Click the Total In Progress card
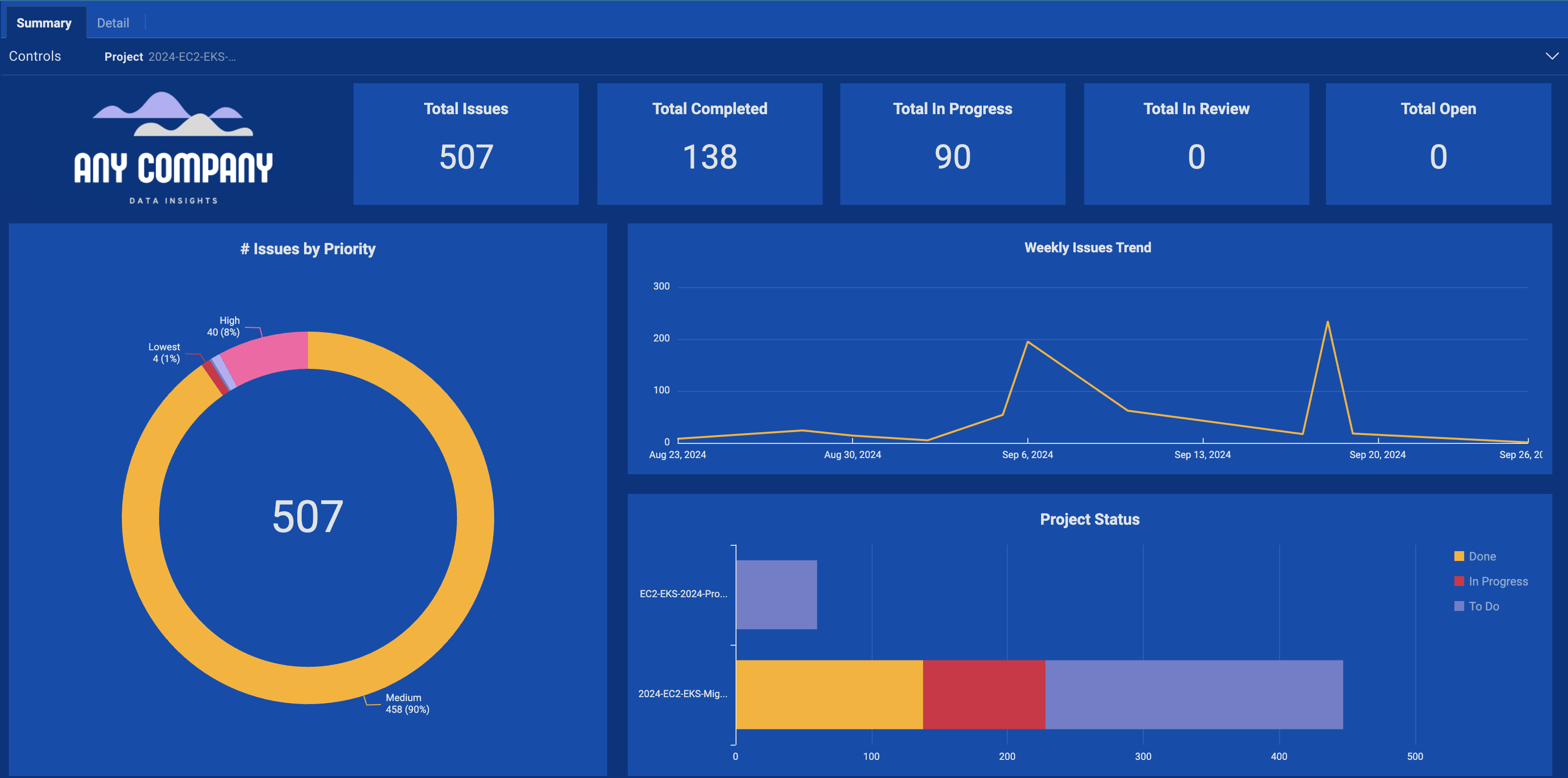The height and width of the screenshot is (778, 1568). [952, 144]
